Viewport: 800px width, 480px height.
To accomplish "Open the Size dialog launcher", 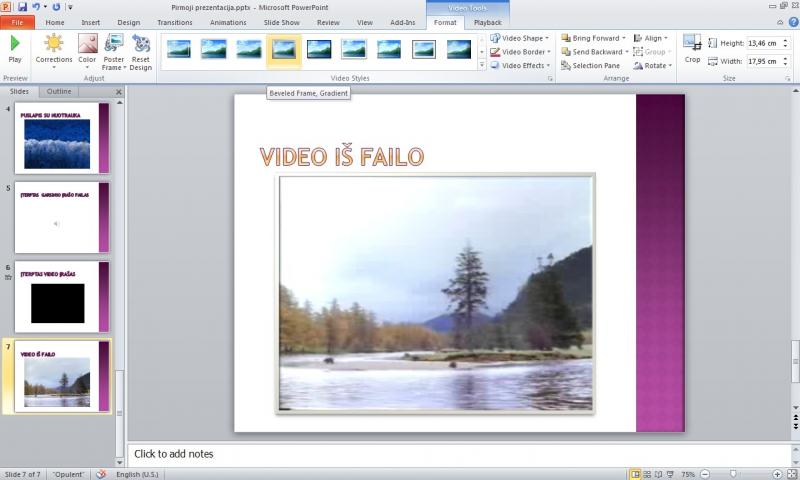I will [x=788, y=79].
